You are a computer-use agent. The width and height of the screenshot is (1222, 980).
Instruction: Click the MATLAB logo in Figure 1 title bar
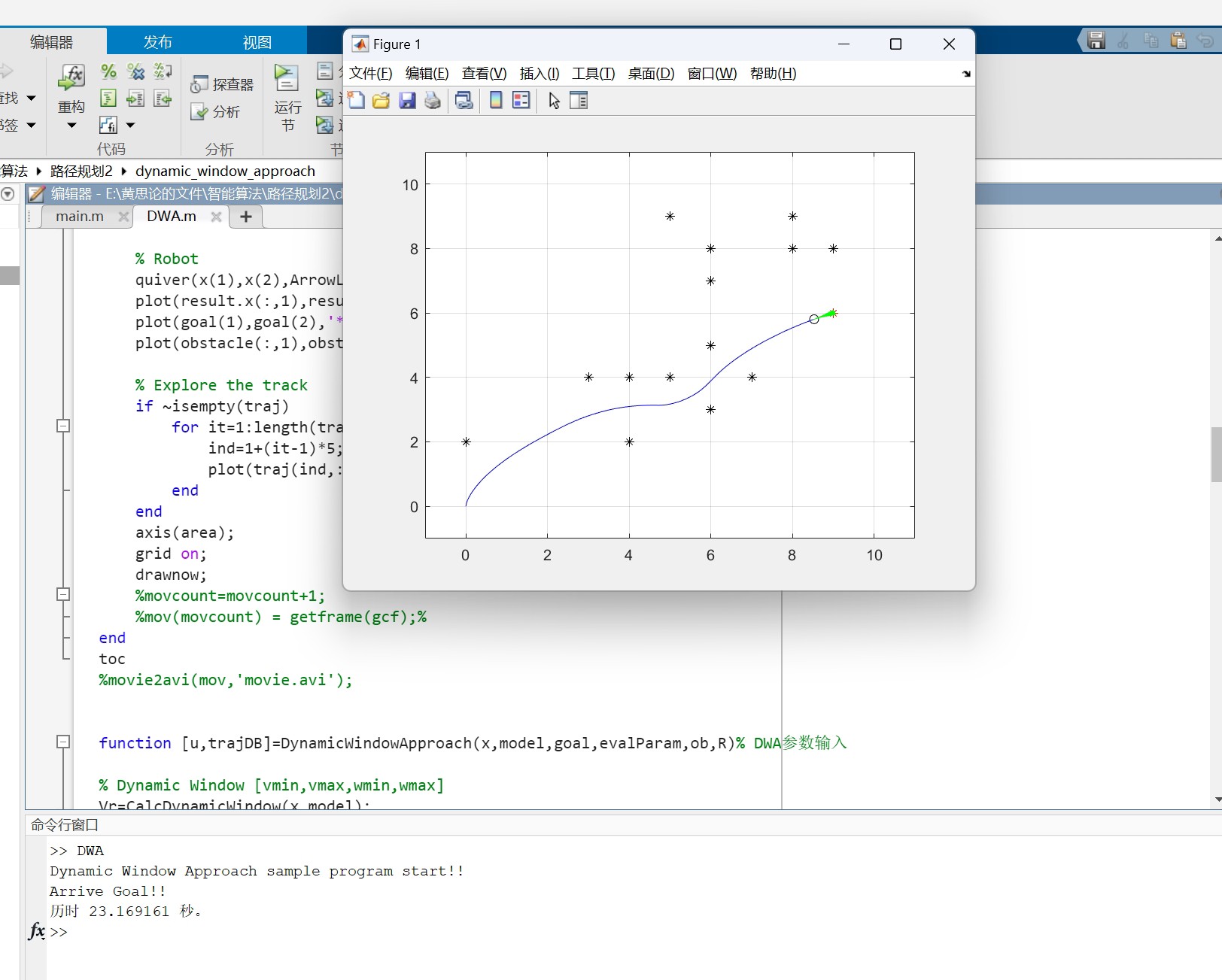[x=360, y=44]
